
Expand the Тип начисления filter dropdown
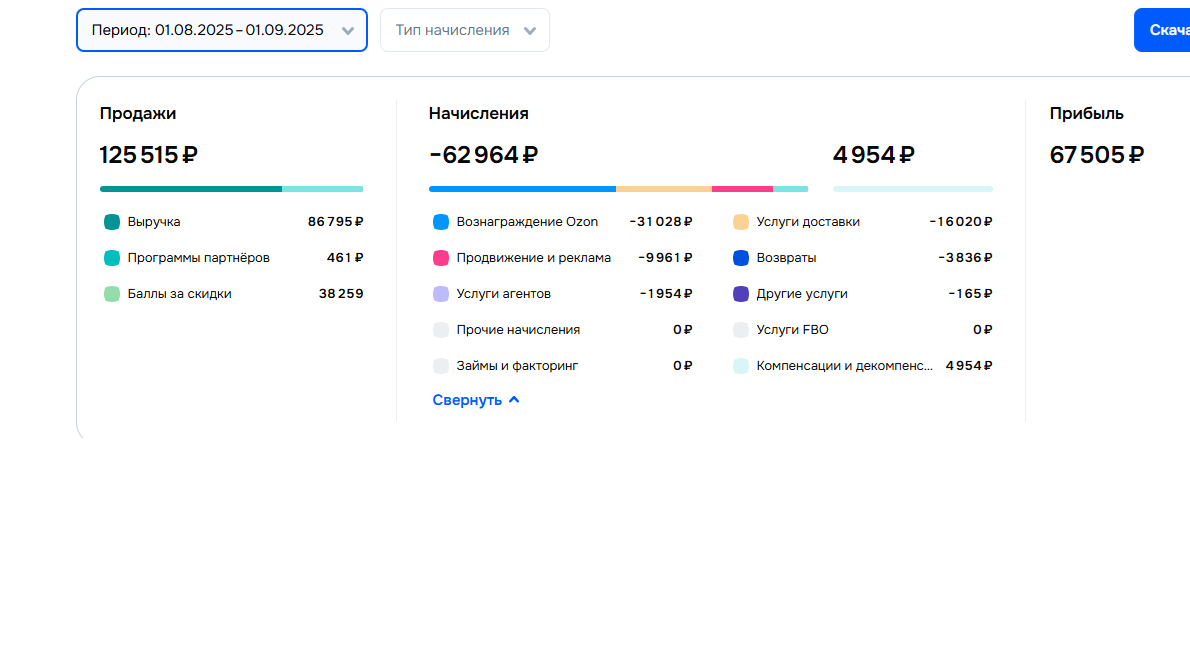(464, 30)
